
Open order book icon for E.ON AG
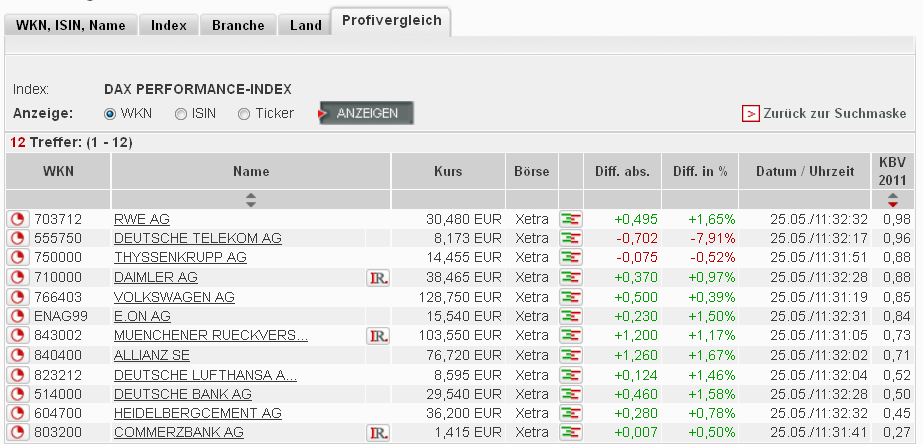click(570, 316)
